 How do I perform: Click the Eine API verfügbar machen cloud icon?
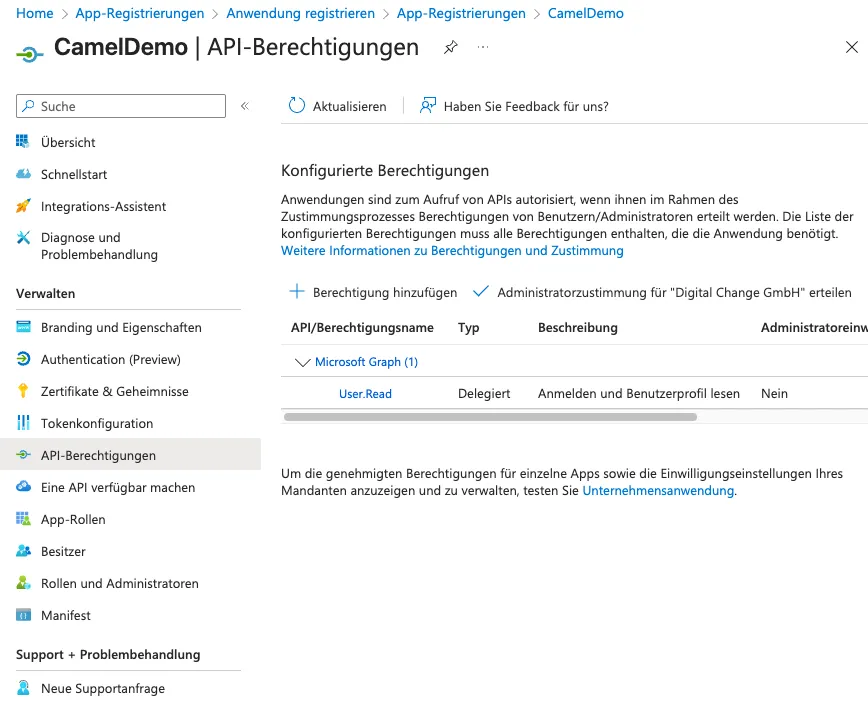click(23, 486)
